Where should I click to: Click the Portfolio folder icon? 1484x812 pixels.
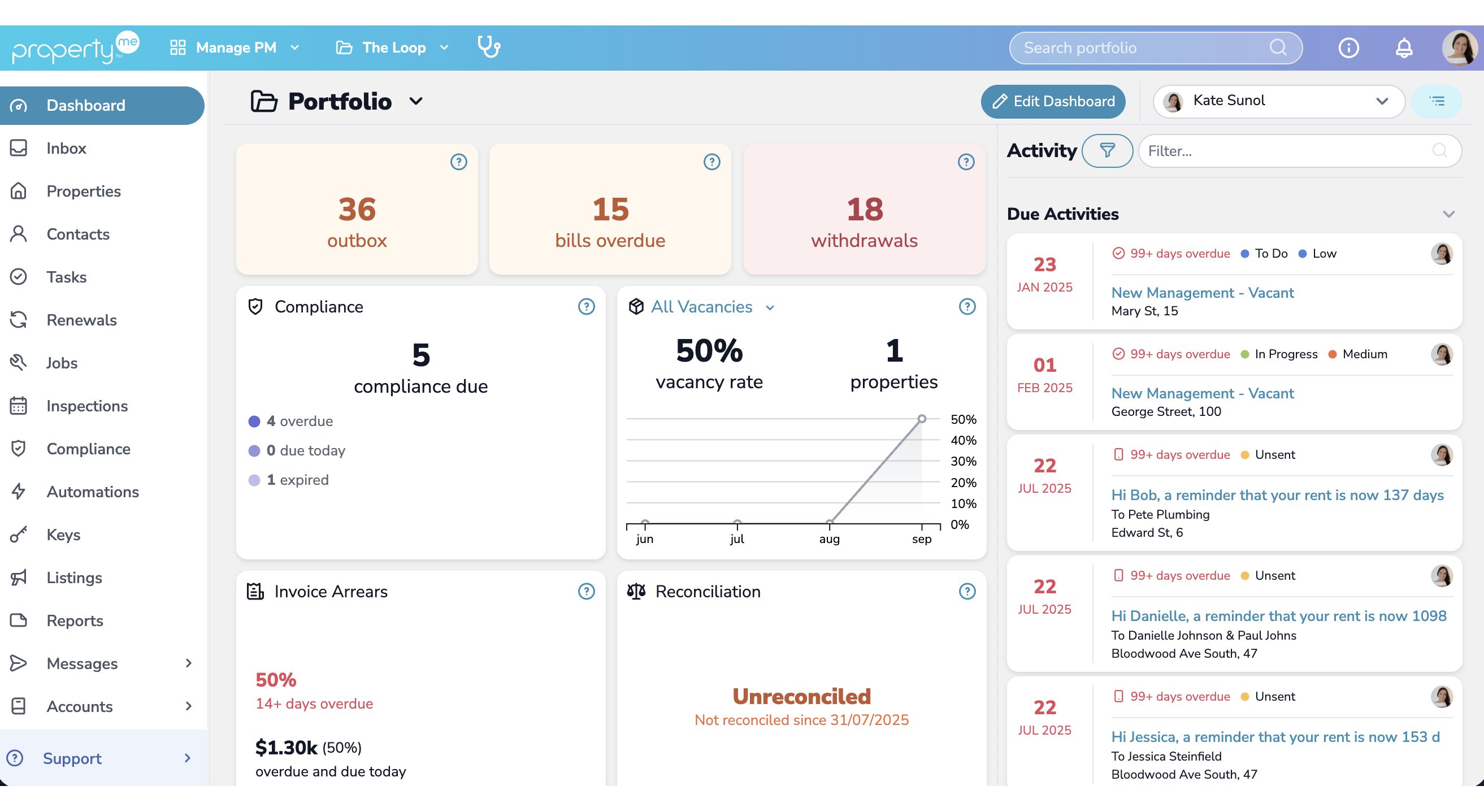264,101
